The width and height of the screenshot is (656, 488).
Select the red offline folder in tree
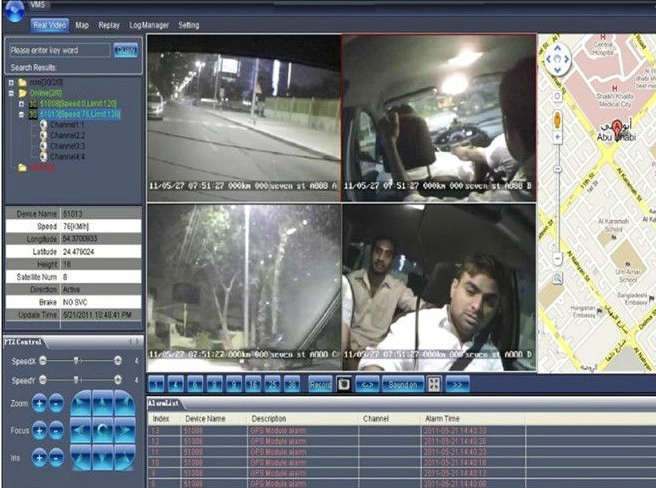click(41, 167)
